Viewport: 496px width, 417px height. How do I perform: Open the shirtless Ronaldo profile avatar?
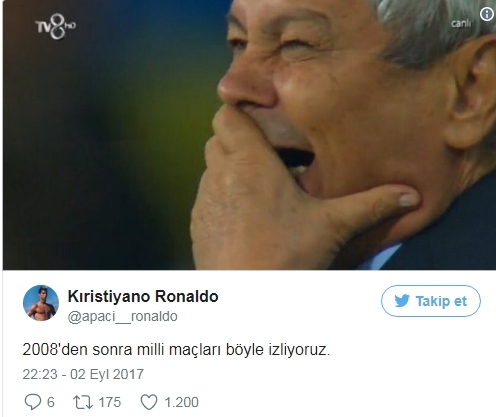click(x=41, y=303)
